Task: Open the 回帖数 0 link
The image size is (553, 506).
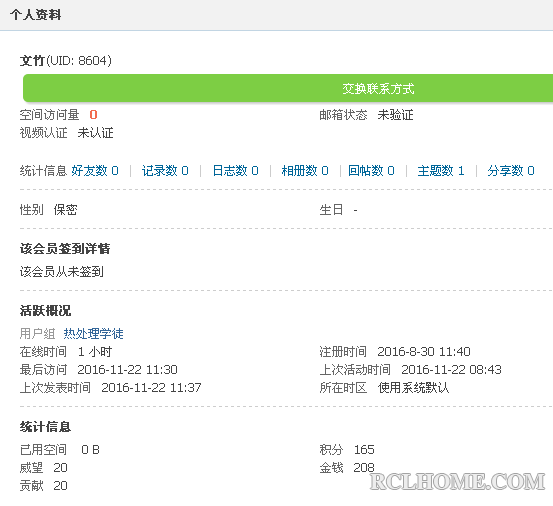Action: point(371,171)
